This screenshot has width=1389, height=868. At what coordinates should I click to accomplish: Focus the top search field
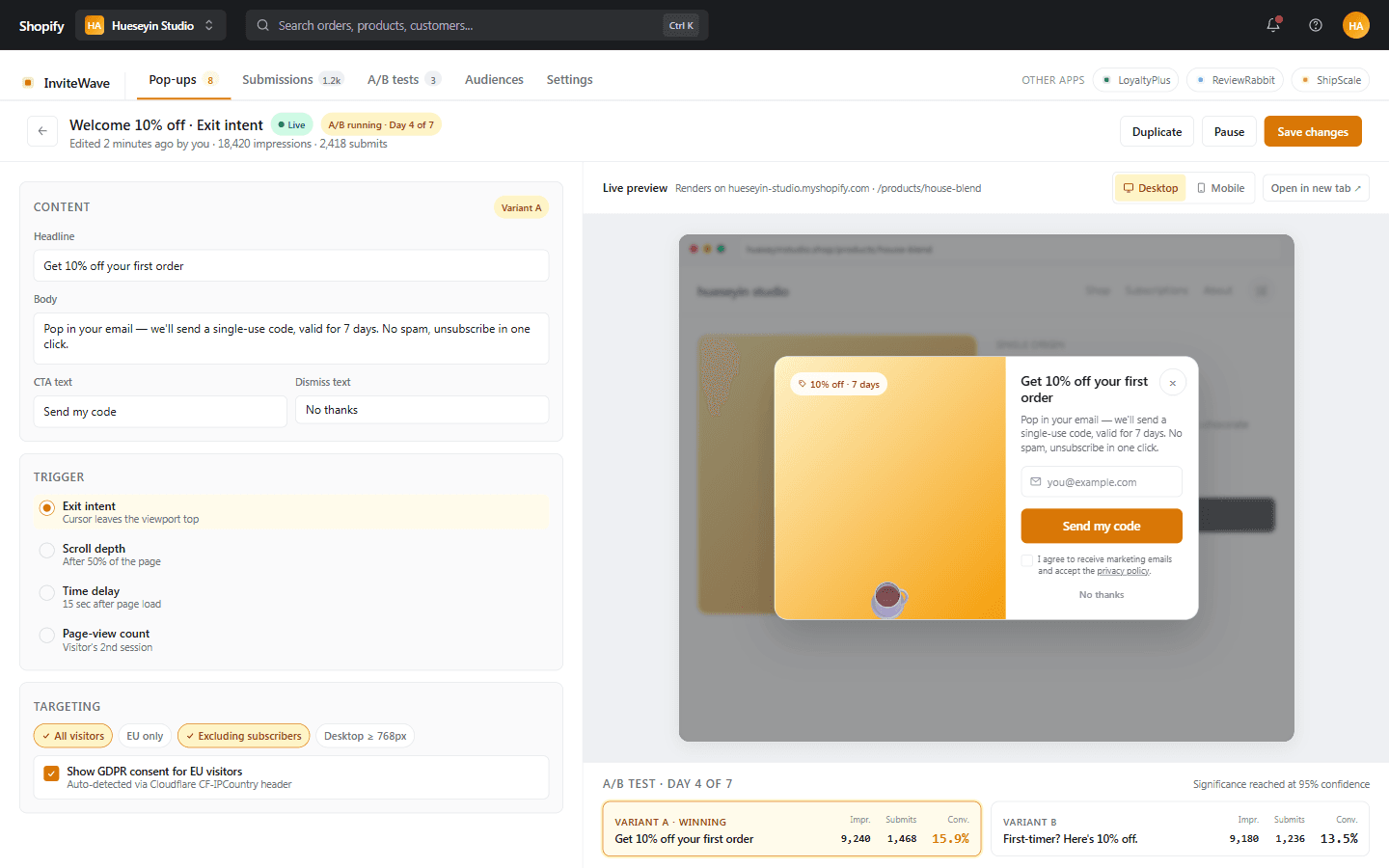point(477,25)
